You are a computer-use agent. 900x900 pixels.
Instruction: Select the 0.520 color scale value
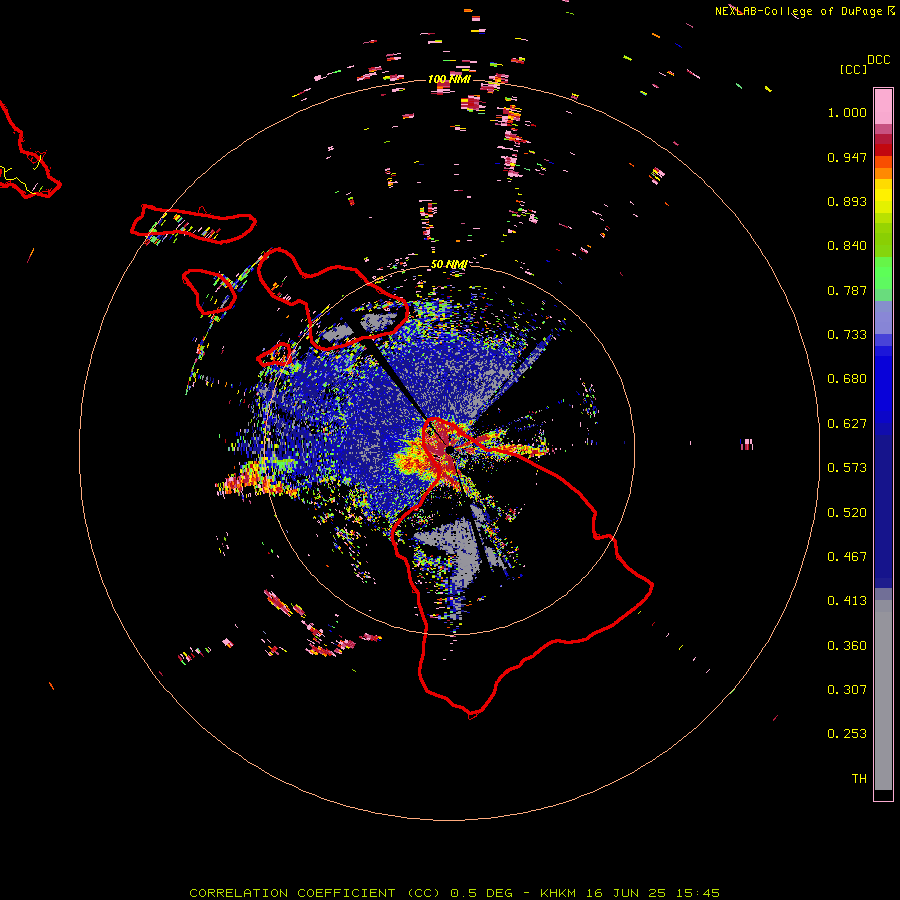point(847,513)
